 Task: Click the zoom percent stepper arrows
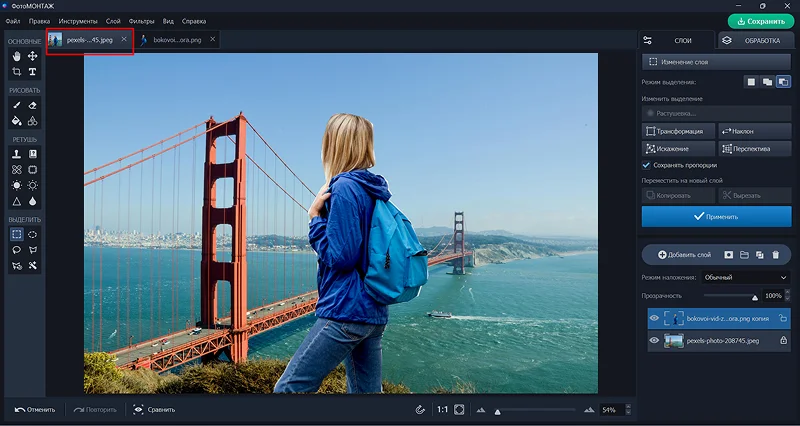(628, 410)
